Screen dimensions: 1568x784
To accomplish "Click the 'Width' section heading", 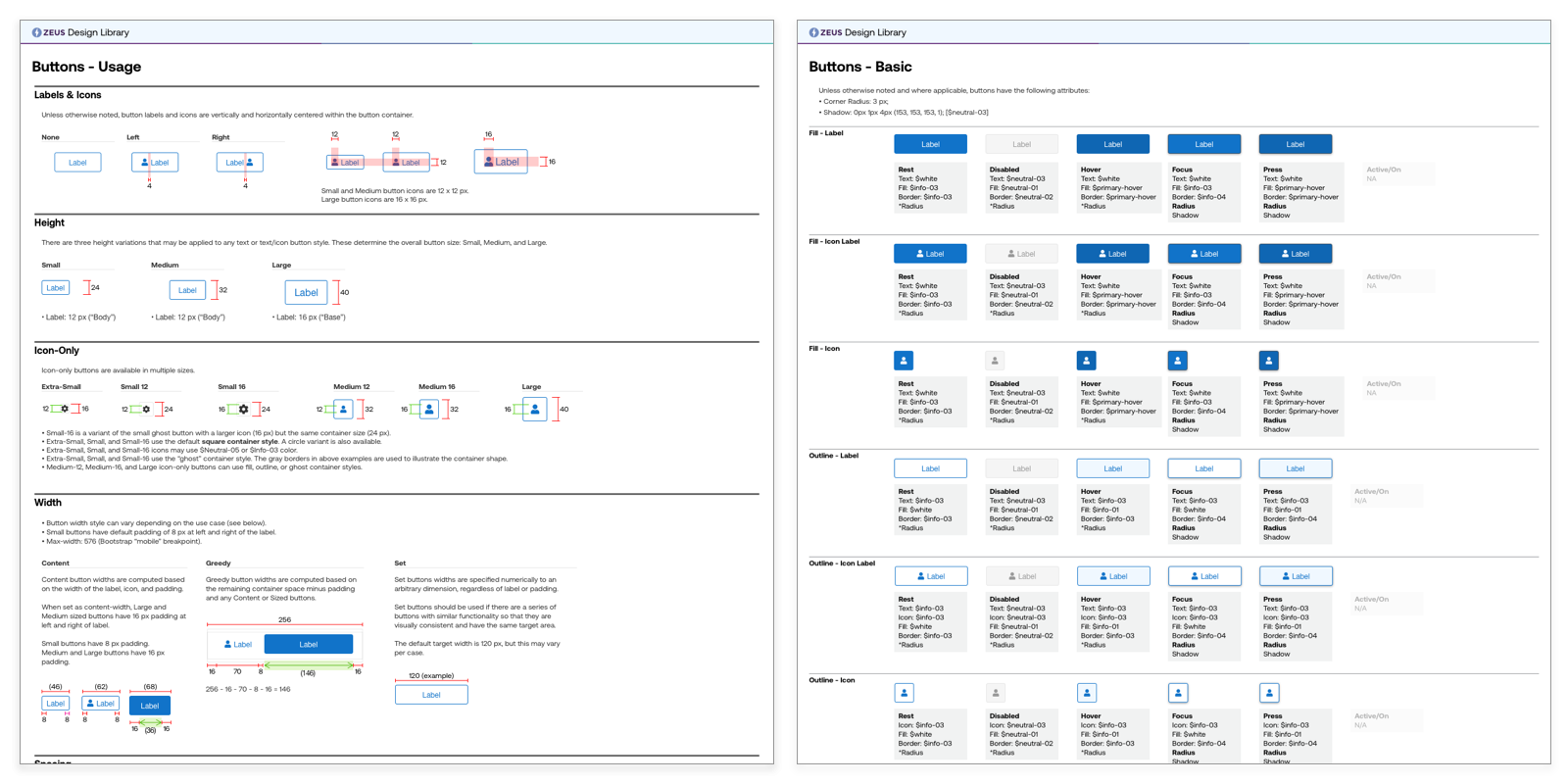I will [x=48, y=503].
